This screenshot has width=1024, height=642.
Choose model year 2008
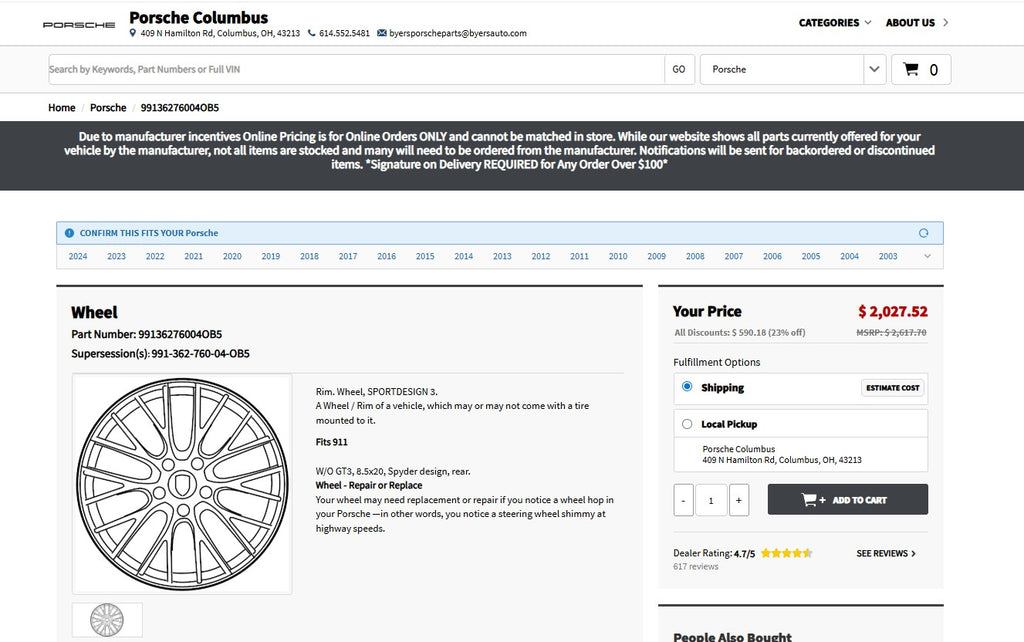point(695,256)
